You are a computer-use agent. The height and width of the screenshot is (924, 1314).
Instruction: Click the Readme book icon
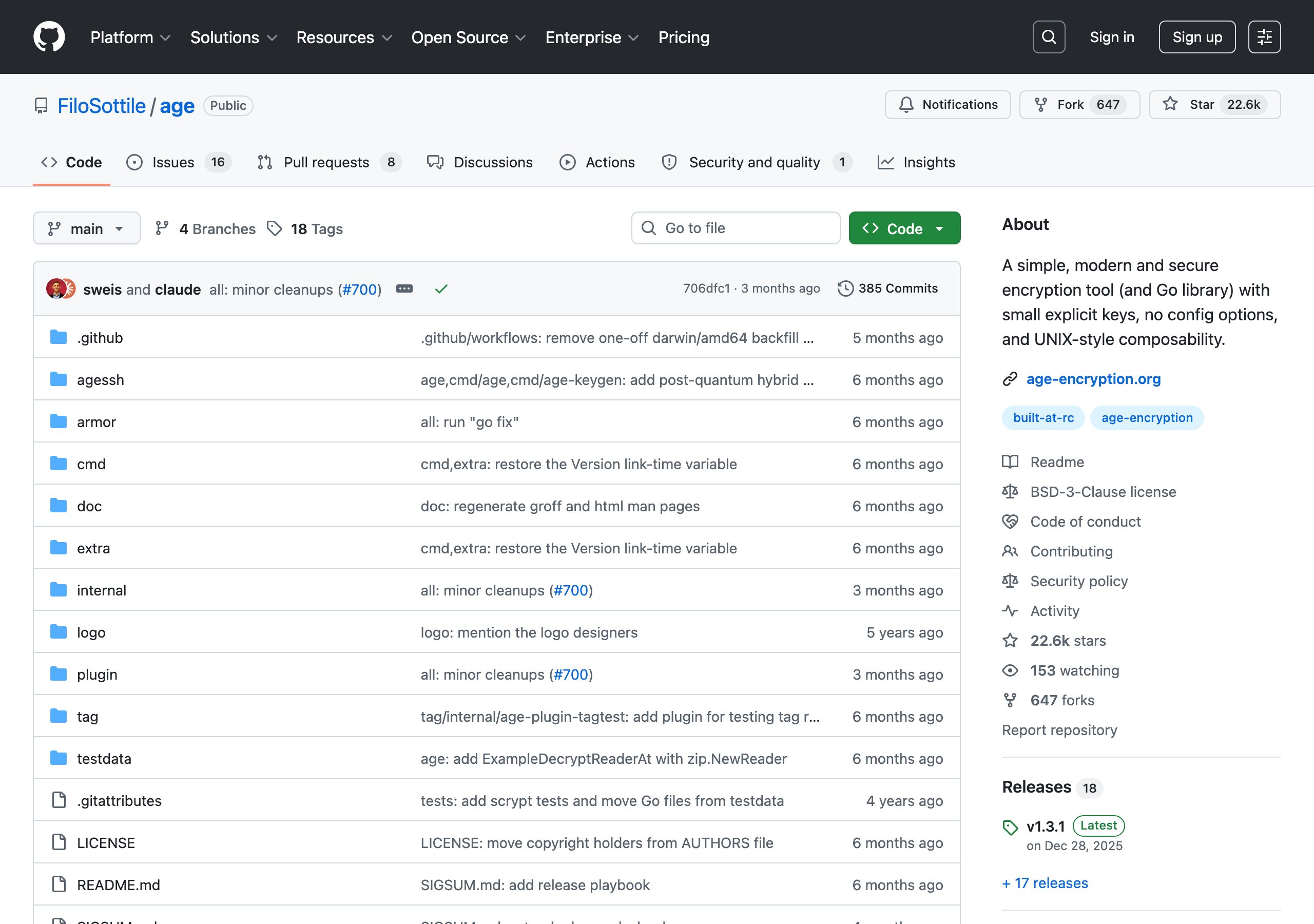[1010, 461]
